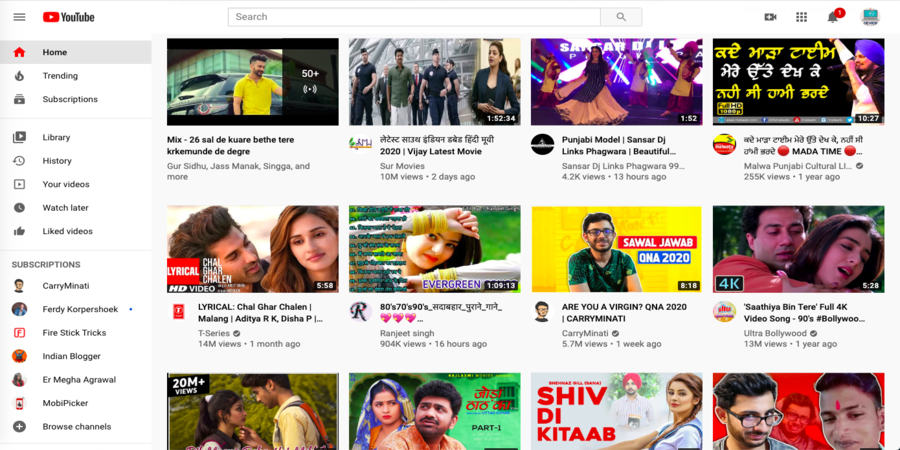This screenshot has width=900, height=450.
Task: Open the YouTube apps grid icon
Action: [801, 17]
